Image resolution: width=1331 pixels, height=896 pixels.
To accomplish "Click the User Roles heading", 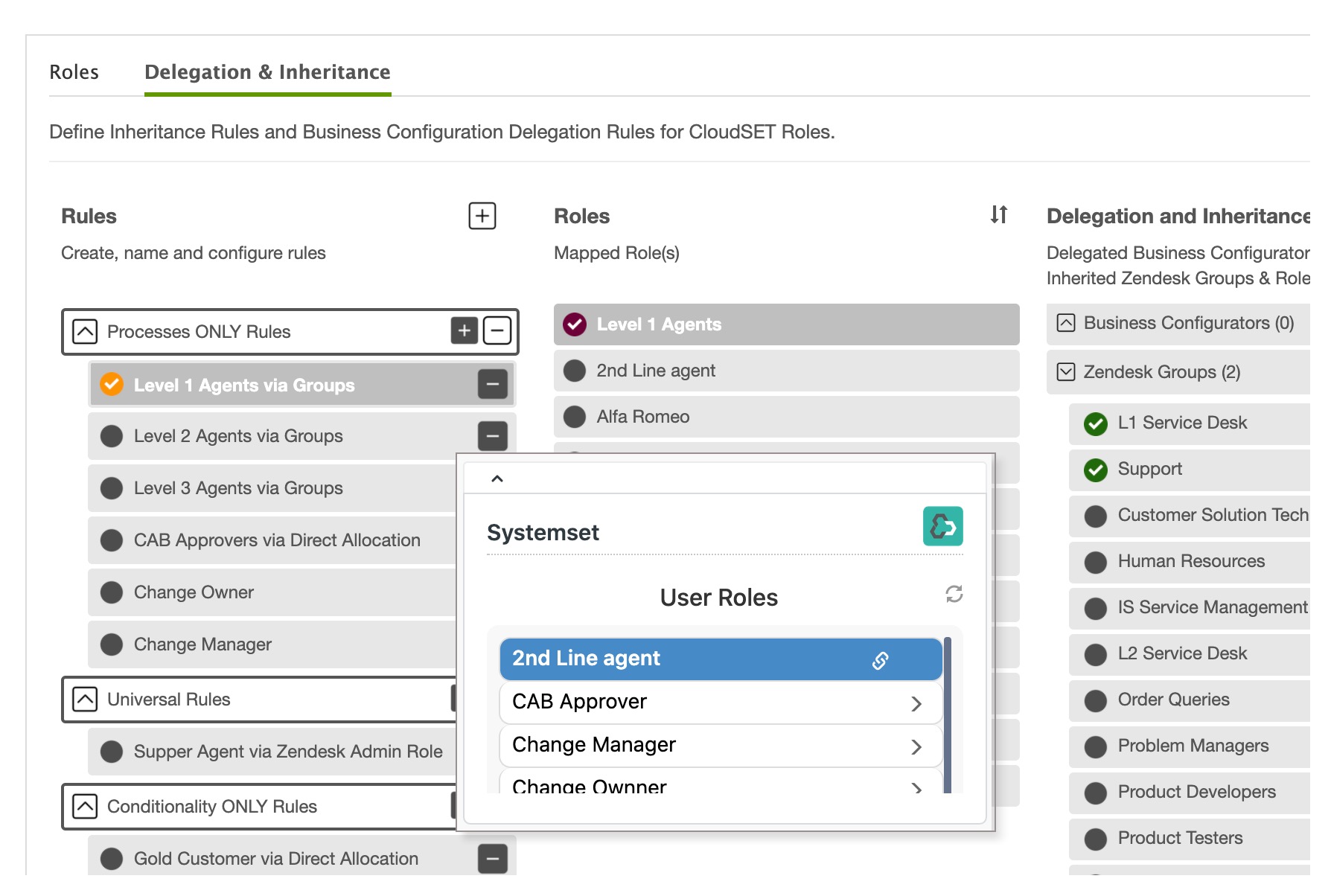I will pos(718,598).
